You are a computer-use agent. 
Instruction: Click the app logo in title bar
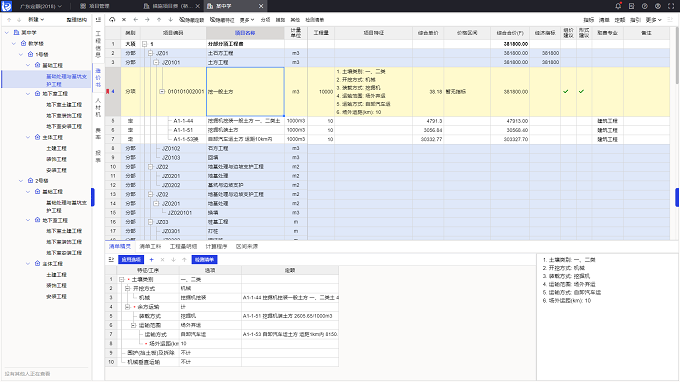click(x=7, y=6)
